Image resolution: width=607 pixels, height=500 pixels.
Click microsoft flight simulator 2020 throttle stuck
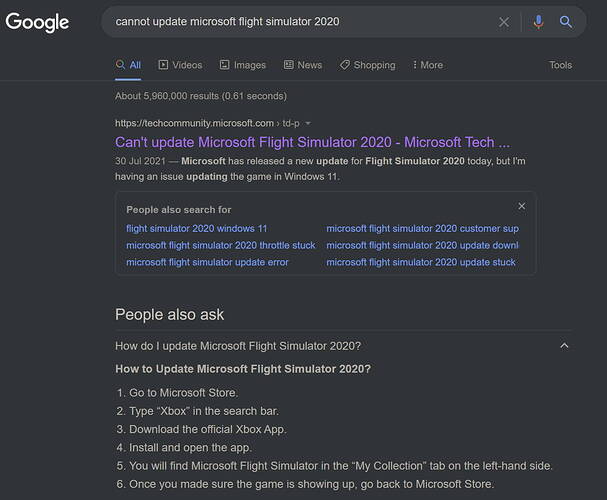(220, 245)
